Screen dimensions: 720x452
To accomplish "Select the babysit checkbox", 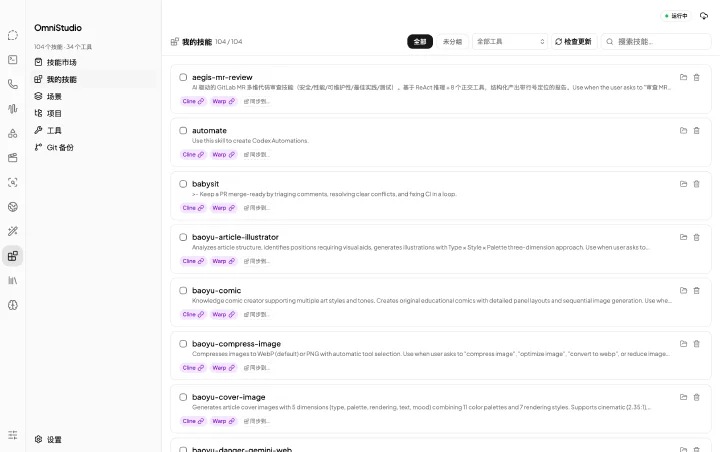I will [x=183, y=184].
